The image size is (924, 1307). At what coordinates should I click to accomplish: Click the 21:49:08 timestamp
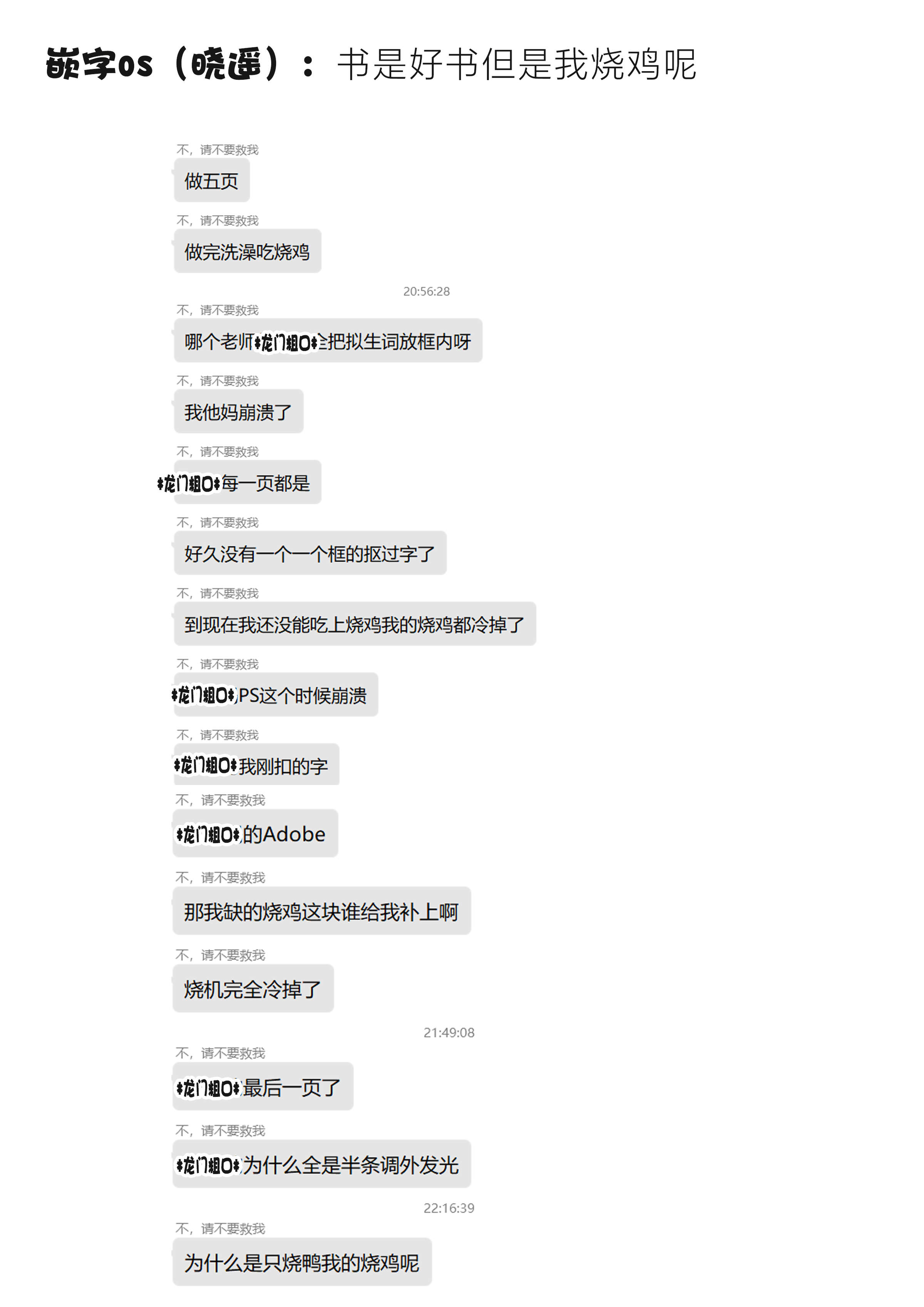[449, 1033]
